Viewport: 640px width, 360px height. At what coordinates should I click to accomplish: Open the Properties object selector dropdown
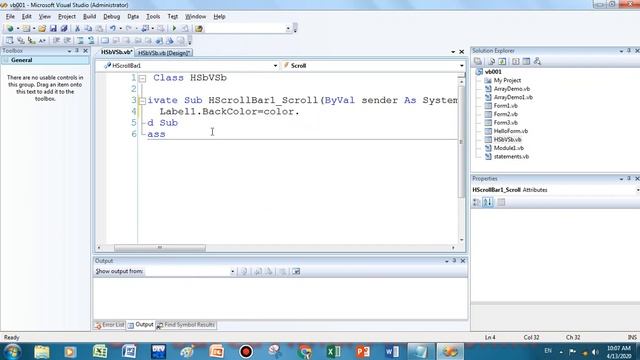[x=638, y=190]
